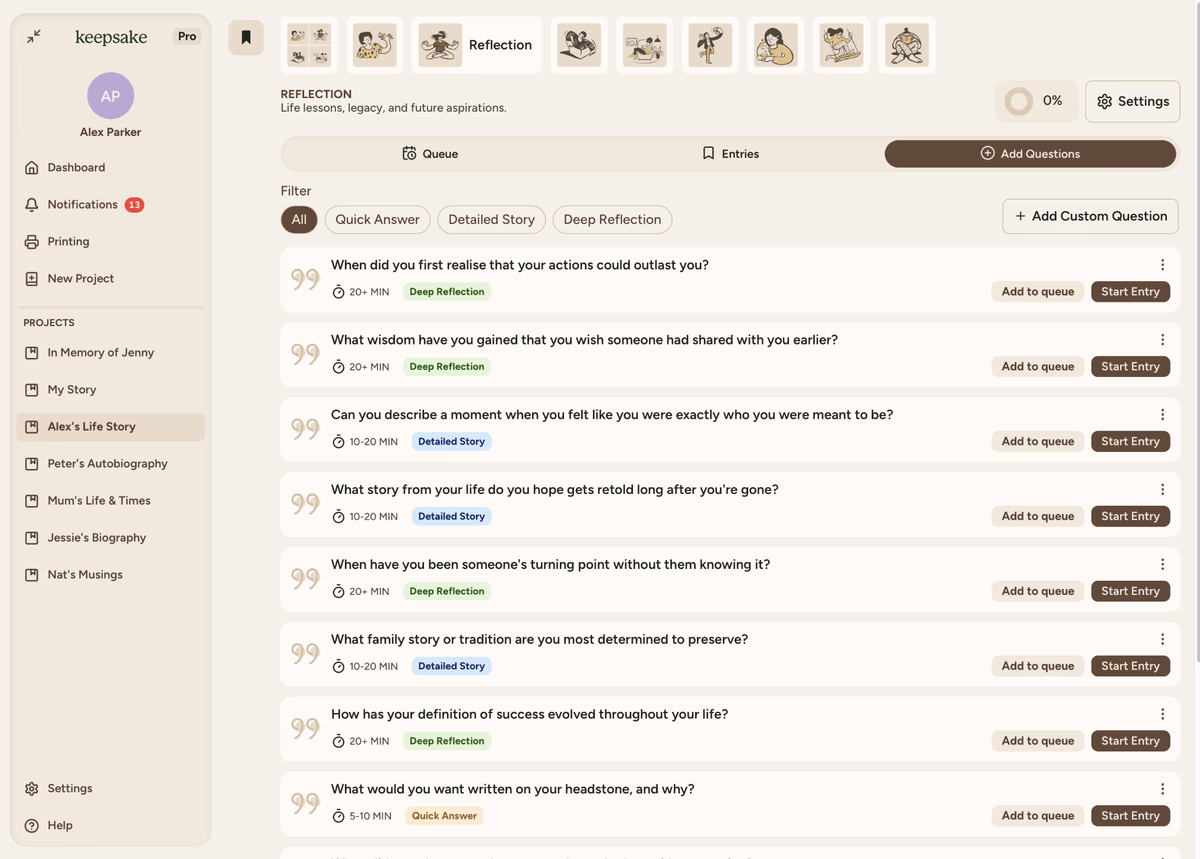Open three-dot menu for the headstone question

(1162, 789)
